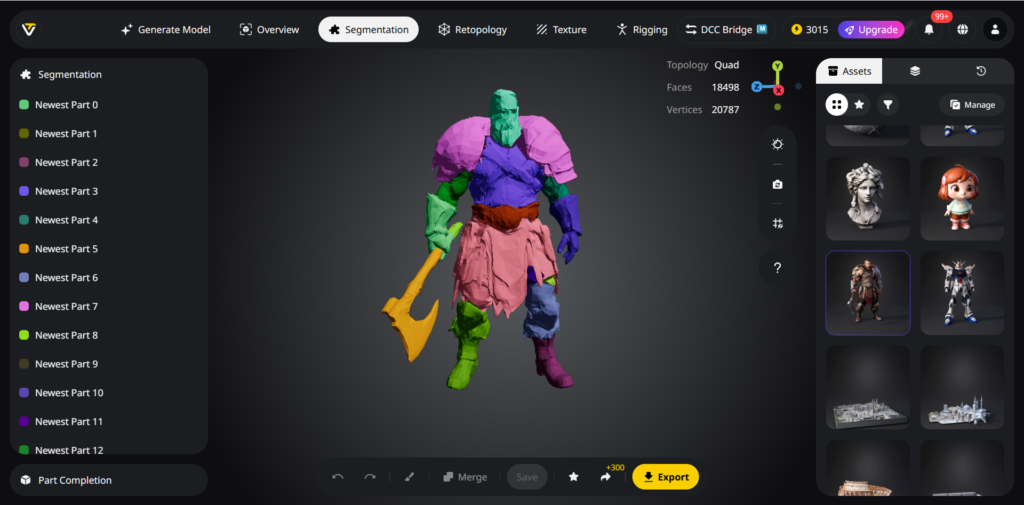Switch to the Retopology tab

pos(472,30)
